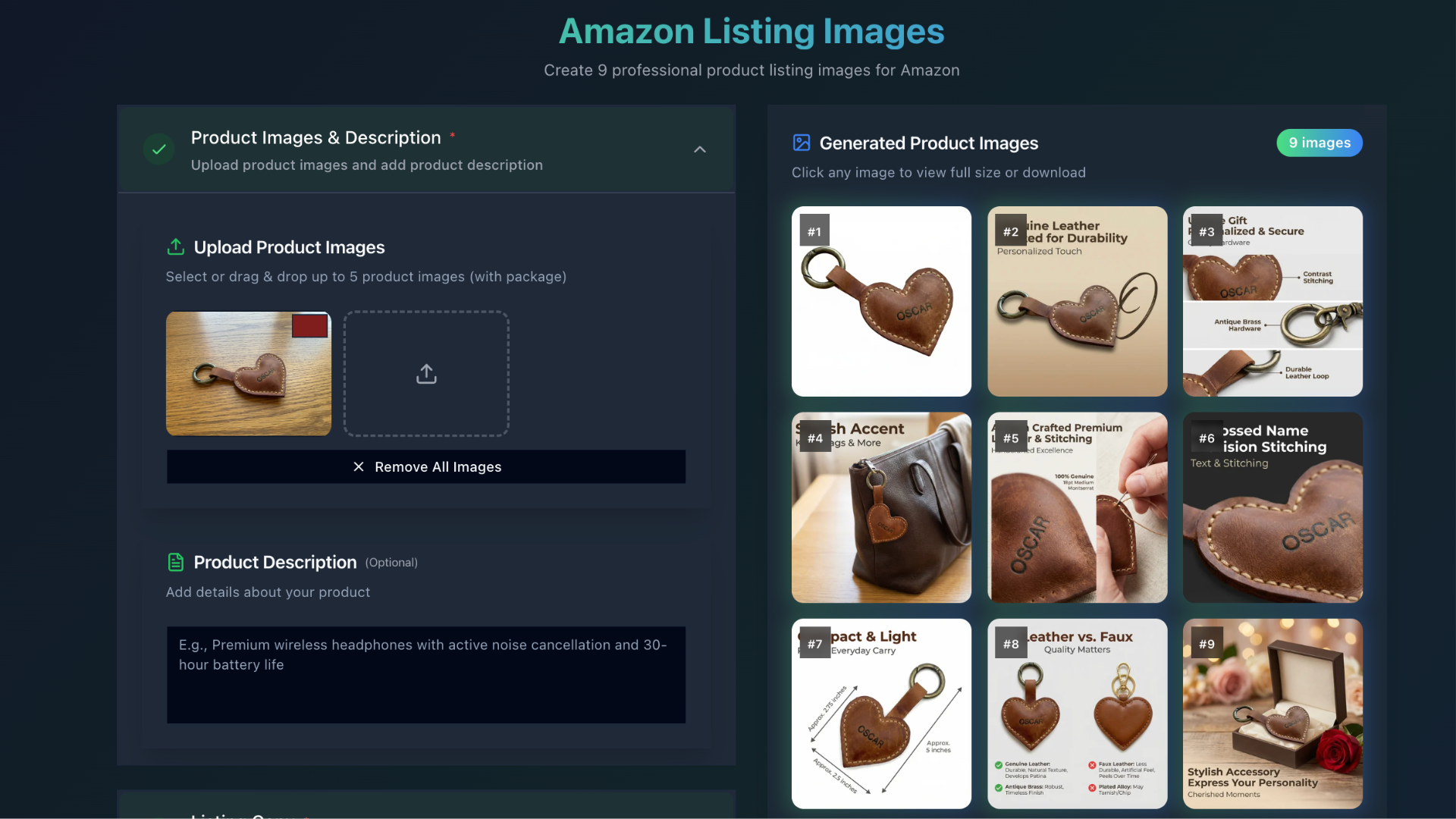Image resolution: width=1456 pixels, height=819 pixels.
Task: Open generated image #2 Leather Durability
Action: [1077, 301]
